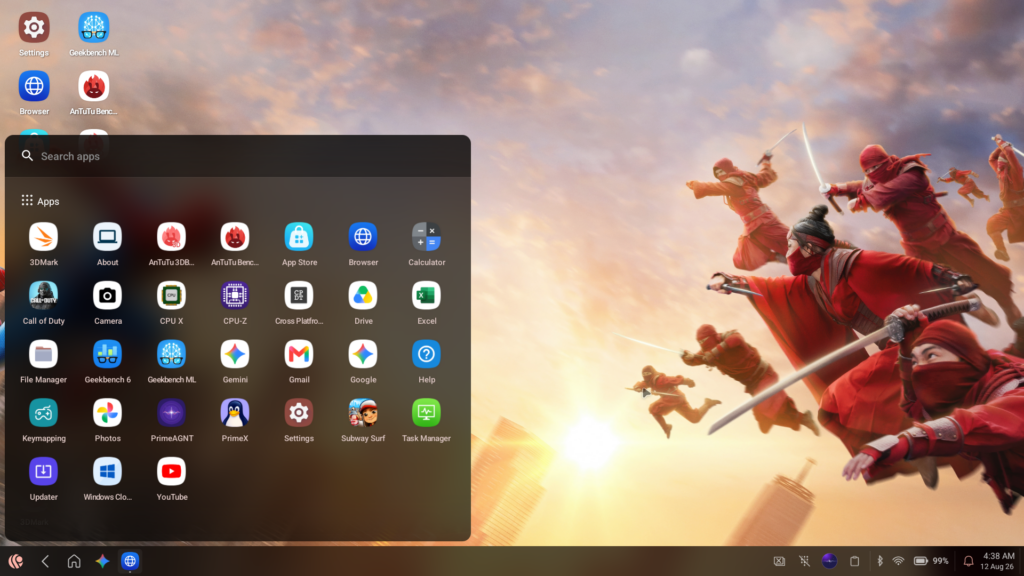Open the 3DMark app
This screenshot has height=576, width=1024.
43,237
